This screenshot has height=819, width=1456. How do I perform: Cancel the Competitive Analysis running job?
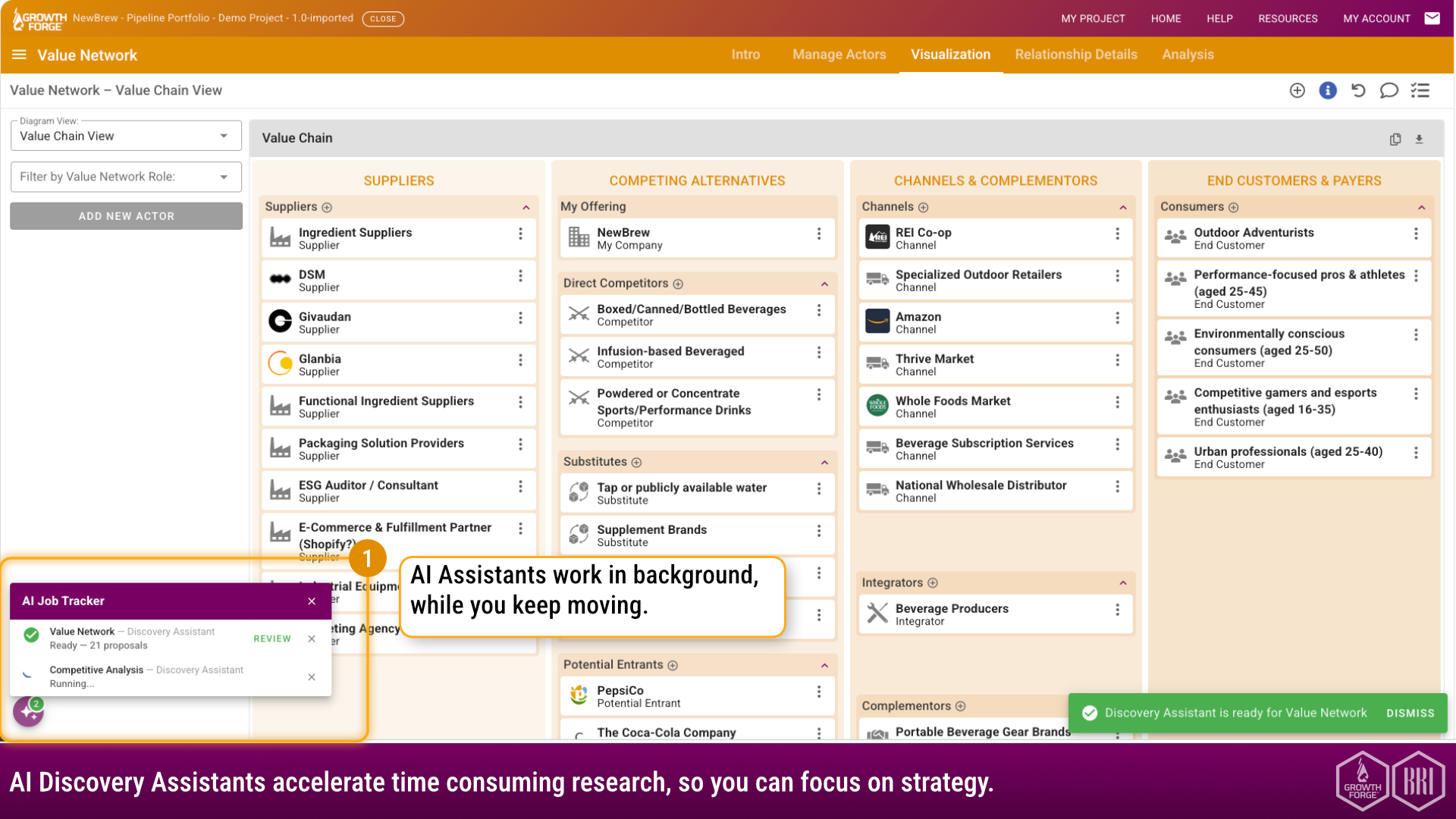point(312,677)
